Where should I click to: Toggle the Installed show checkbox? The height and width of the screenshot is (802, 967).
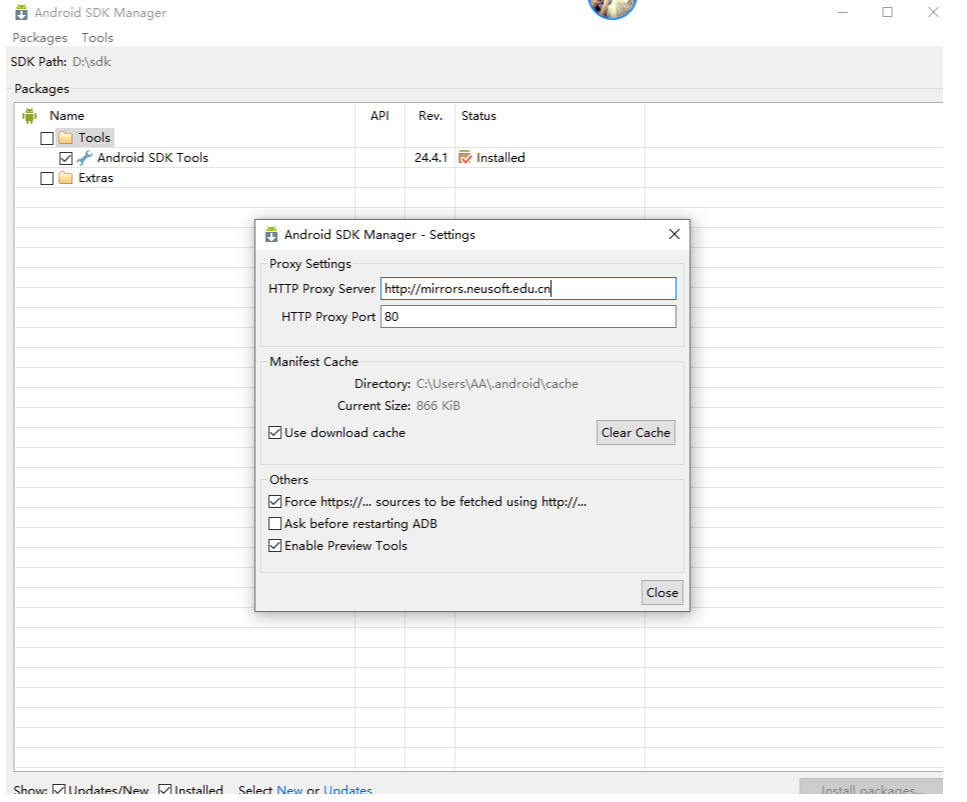click(x=165, y=789)
